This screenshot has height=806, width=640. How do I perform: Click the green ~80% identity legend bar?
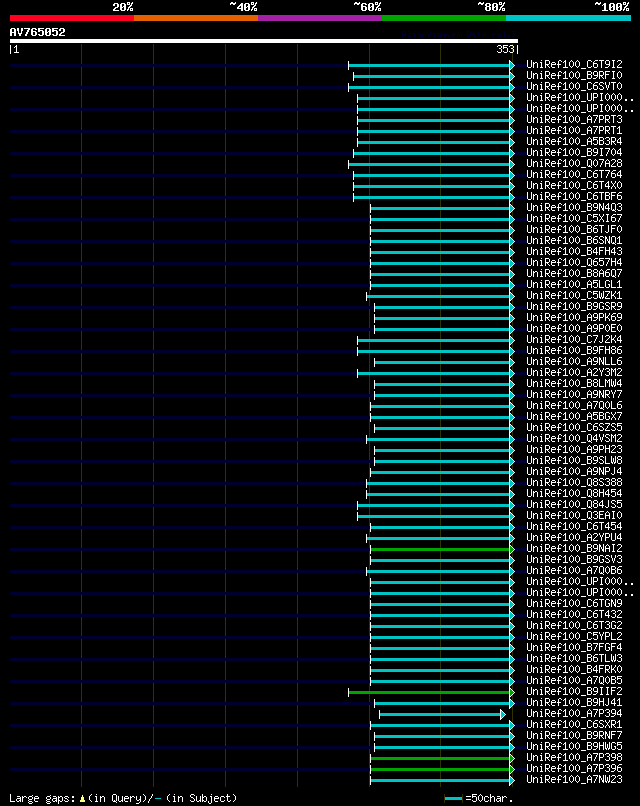(444, 18)
